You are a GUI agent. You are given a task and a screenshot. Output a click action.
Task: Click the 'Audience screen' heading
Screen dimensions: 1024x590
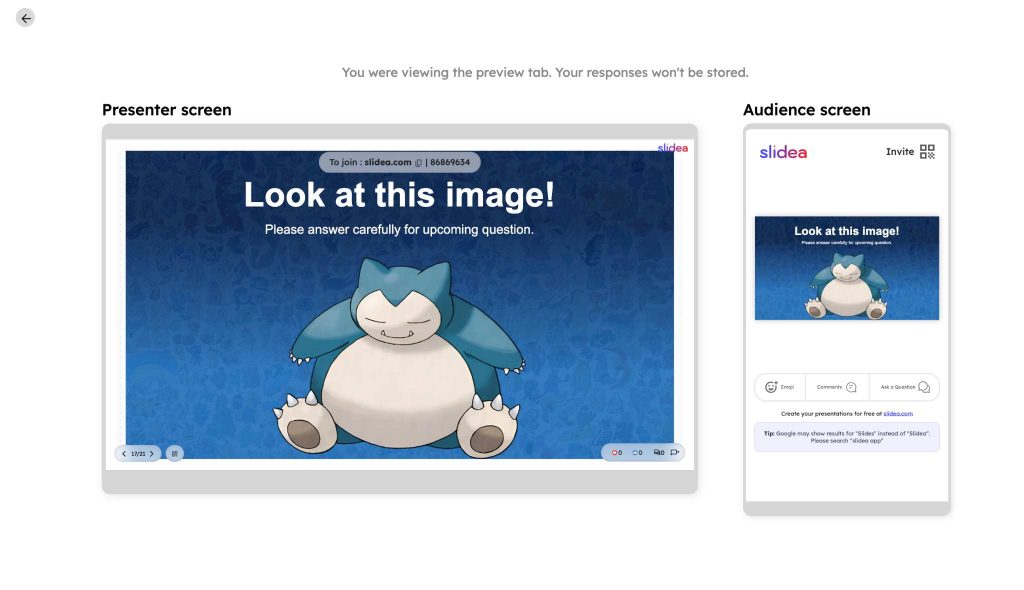coord(807,110)
